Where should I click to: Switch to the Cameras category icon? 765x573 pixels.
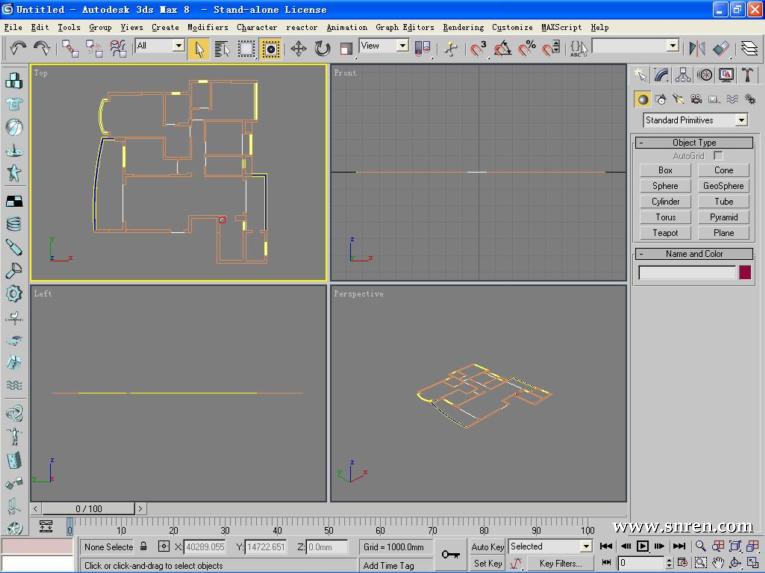pos(696,100)
